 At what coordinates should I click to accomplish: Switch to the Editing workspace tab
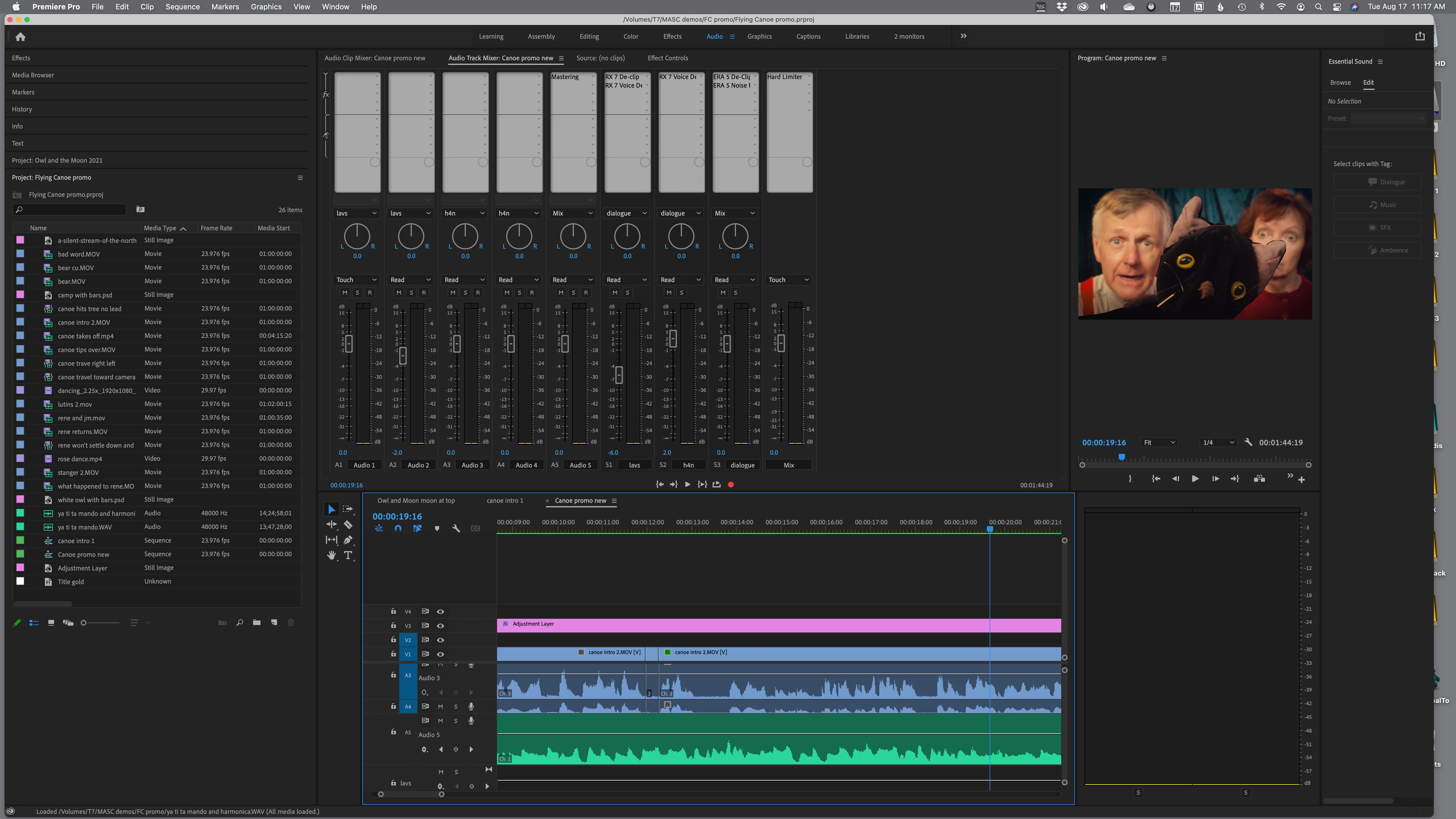click(589, 36)
